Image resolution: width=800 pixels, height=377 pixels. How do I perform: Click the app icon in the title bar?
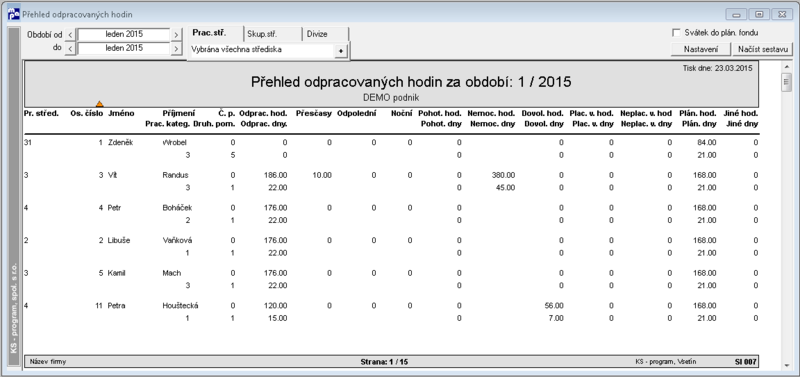(x=14, y=14)
